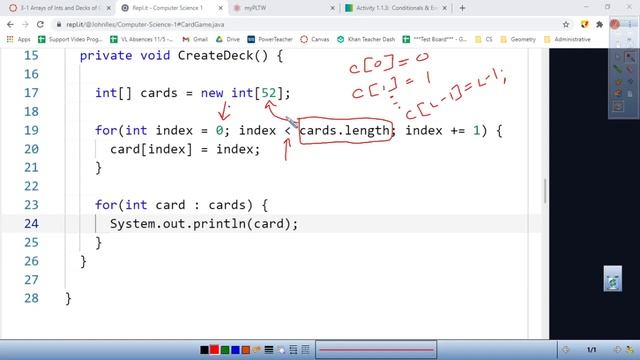This screenshot has width=640, height=360.
Task: Close the myPLTW tab
Action: point(332,8)
